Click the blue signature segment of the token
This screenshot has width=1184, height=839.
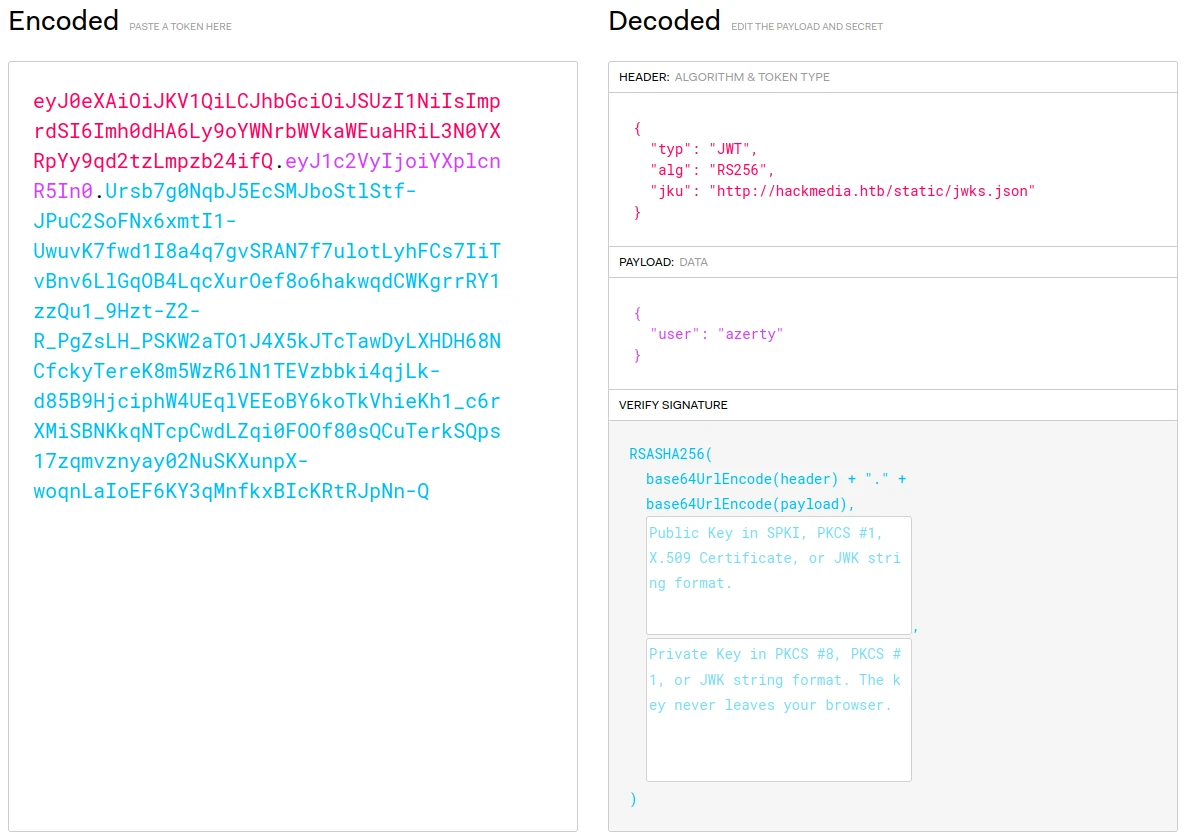coord(267,342)
